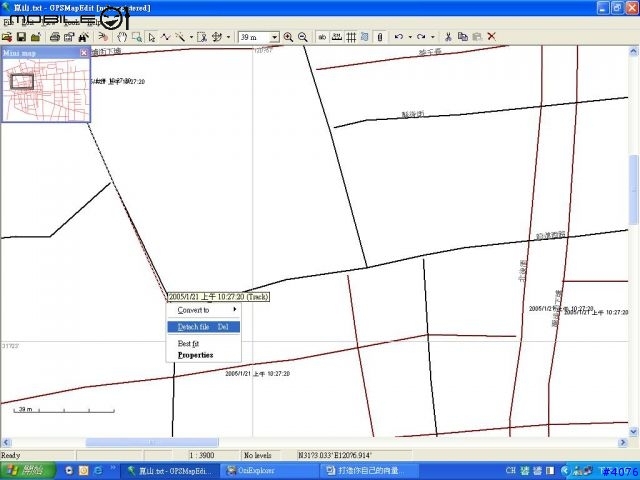Open the Windows Start button

coord(28,470)
